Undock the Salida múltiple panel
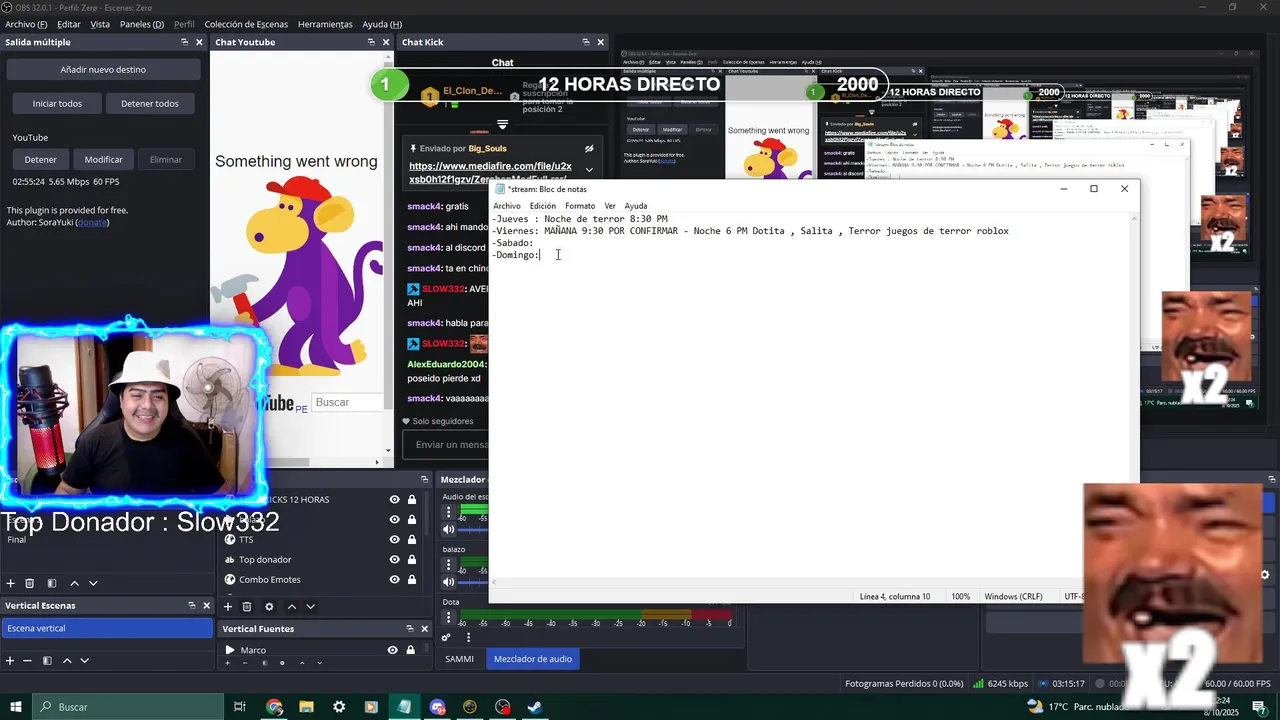 pos(184,42)
